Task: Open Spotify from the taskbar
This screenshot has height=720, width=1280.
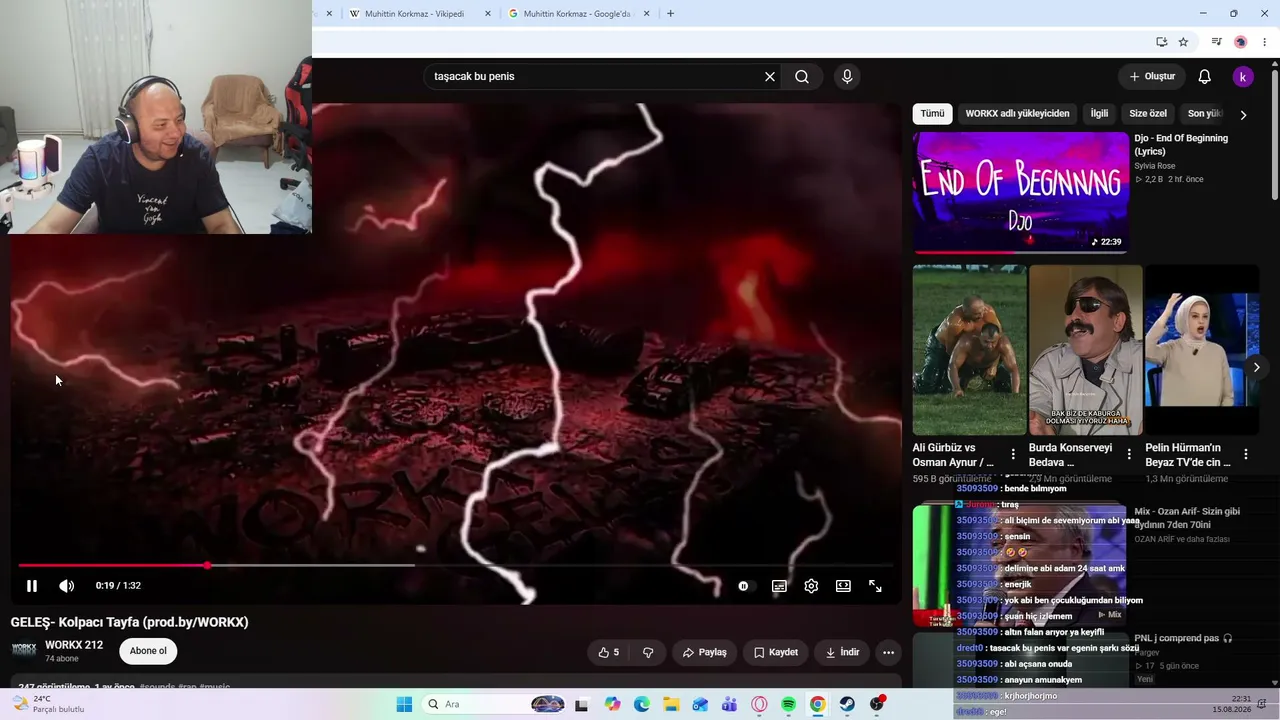Action: 788,704
